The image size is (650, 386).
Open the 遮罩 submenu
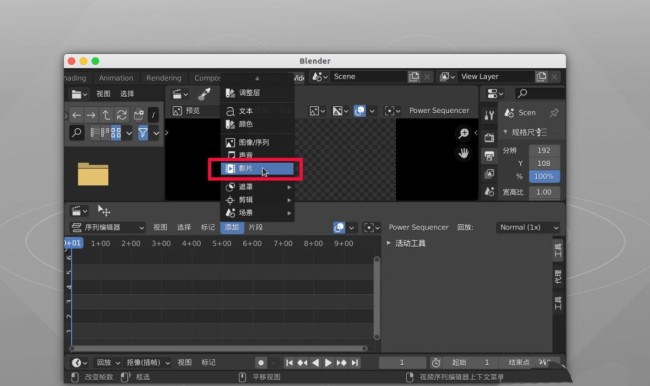click(257, 187)
